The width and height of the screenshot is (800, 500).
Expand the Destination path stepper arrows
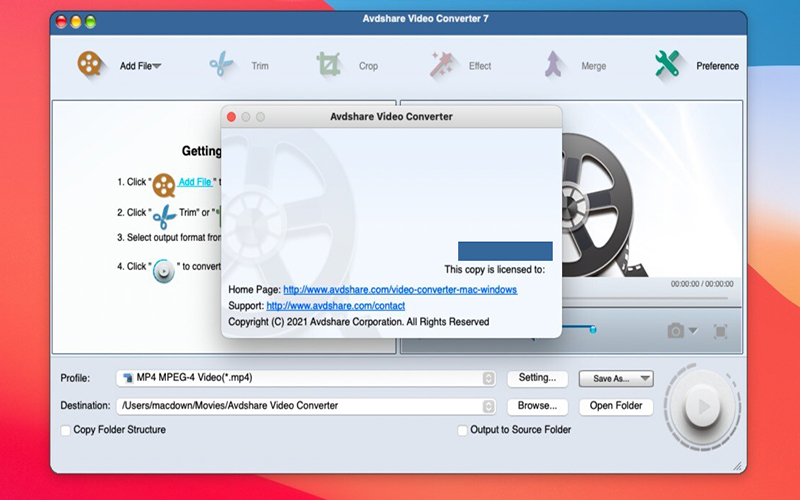click(488, 406)
